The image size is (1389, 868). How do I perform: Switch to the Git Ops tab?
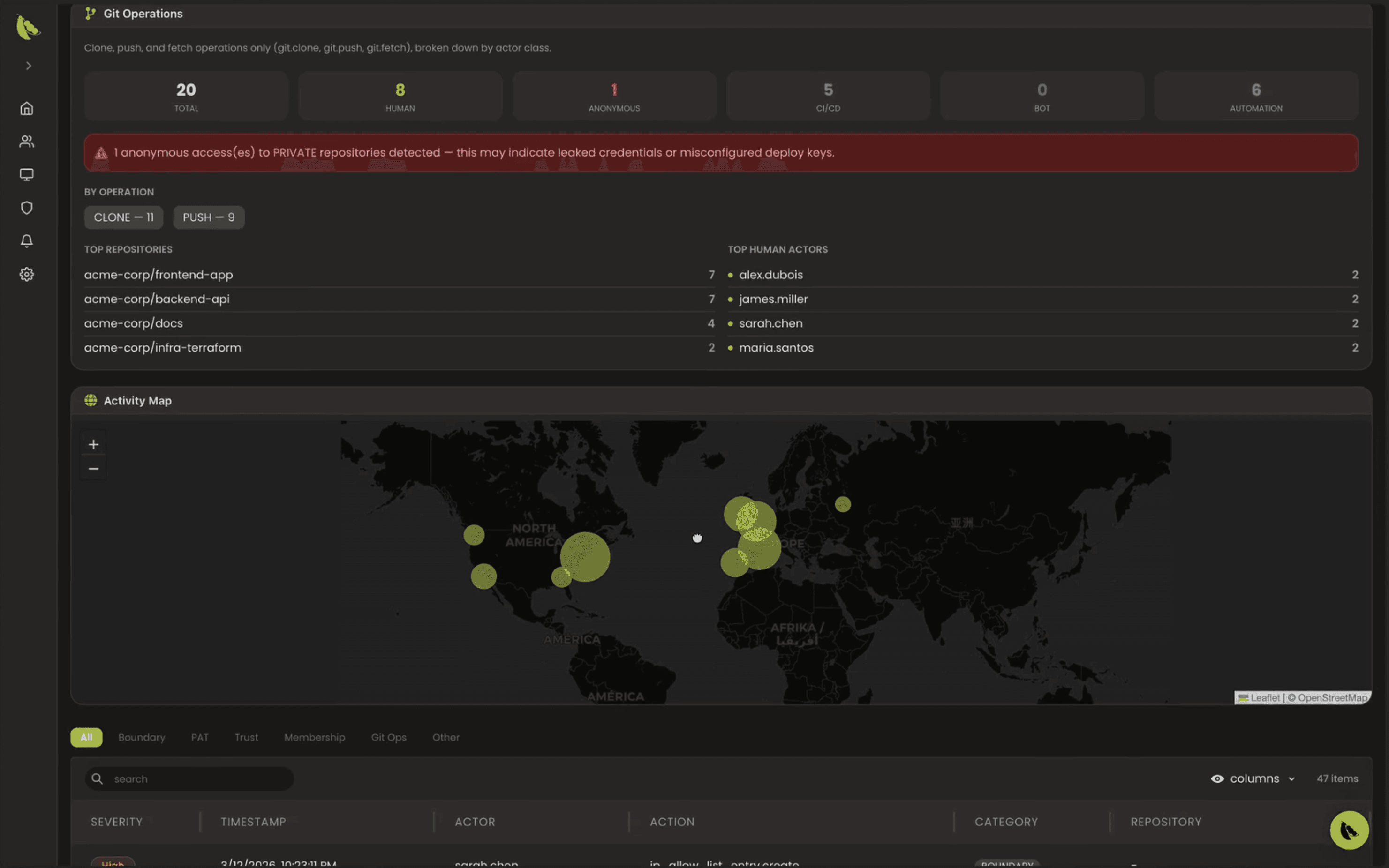coord(388,737)
